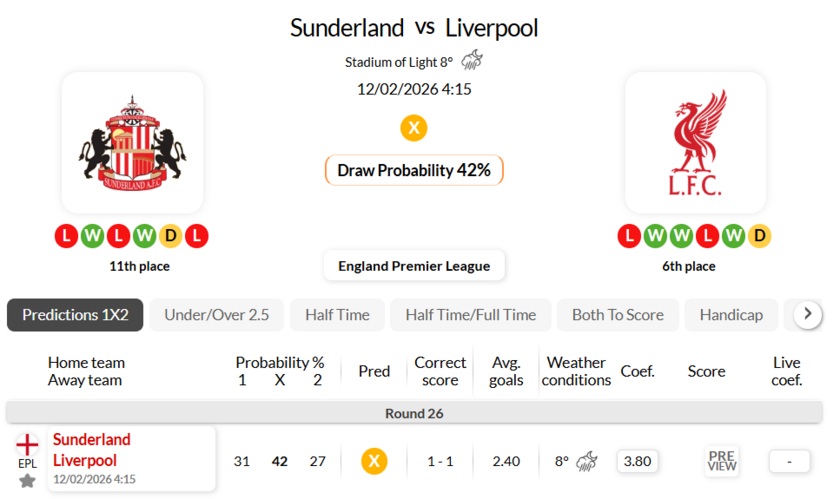Click the orange X draw prediction badge under date

414,128
